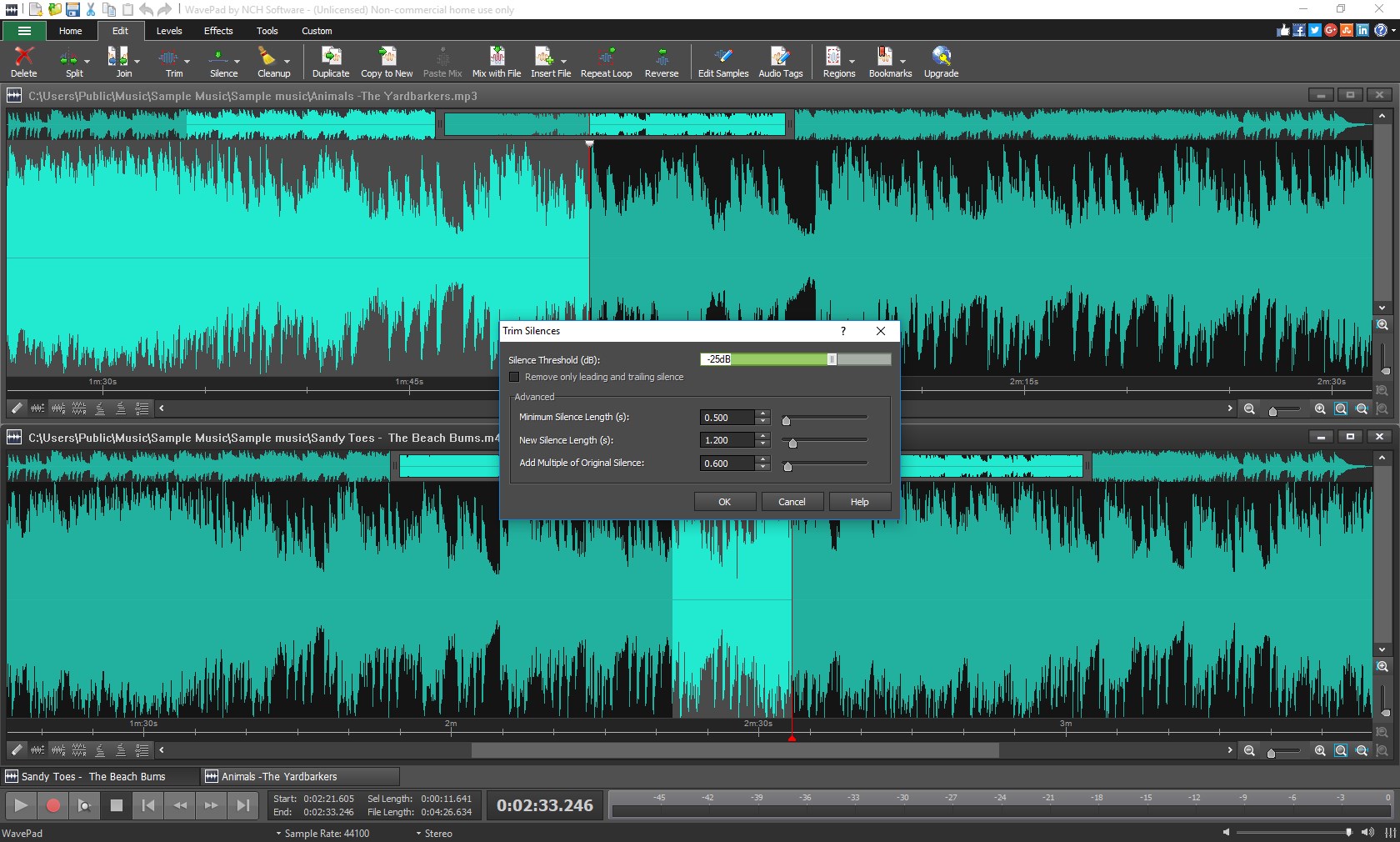Open the Sample Rate 44100 dropdown

click(325, 834)
